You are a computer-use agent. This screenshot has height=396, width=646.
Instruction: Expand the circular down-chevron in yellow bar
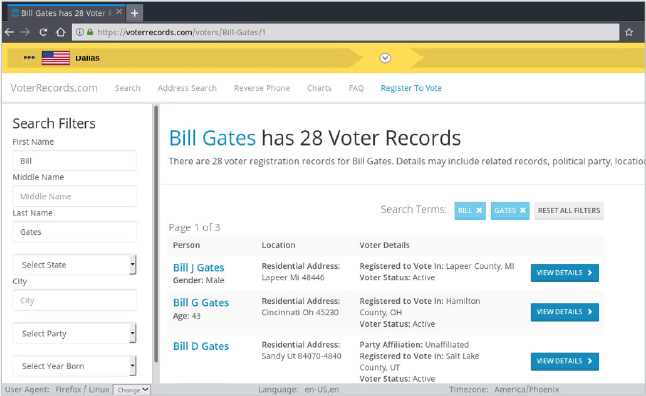pyautogui.click(x=385, y=58)
